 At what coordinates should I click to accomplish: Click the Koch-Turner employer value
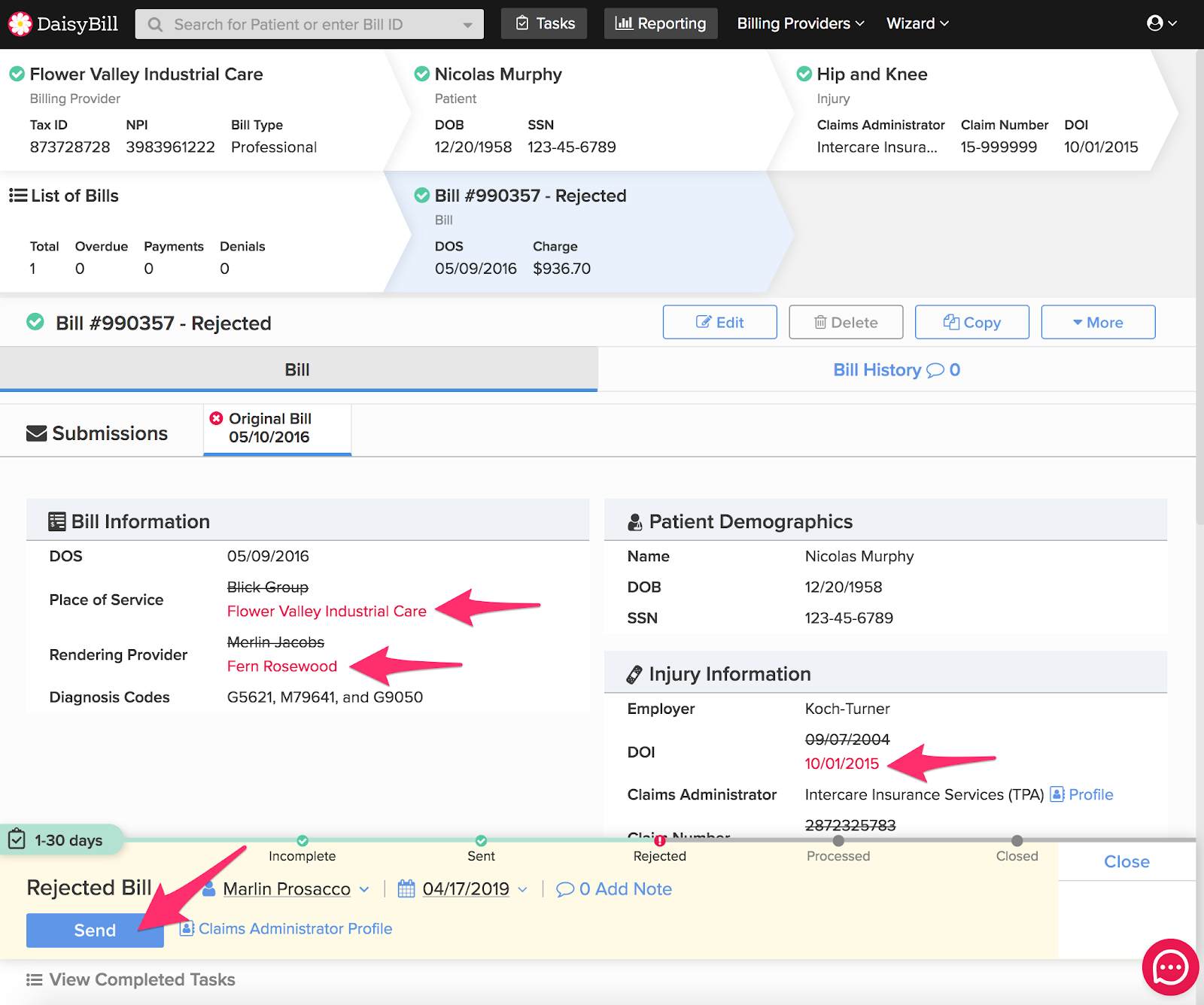(847, 709)
